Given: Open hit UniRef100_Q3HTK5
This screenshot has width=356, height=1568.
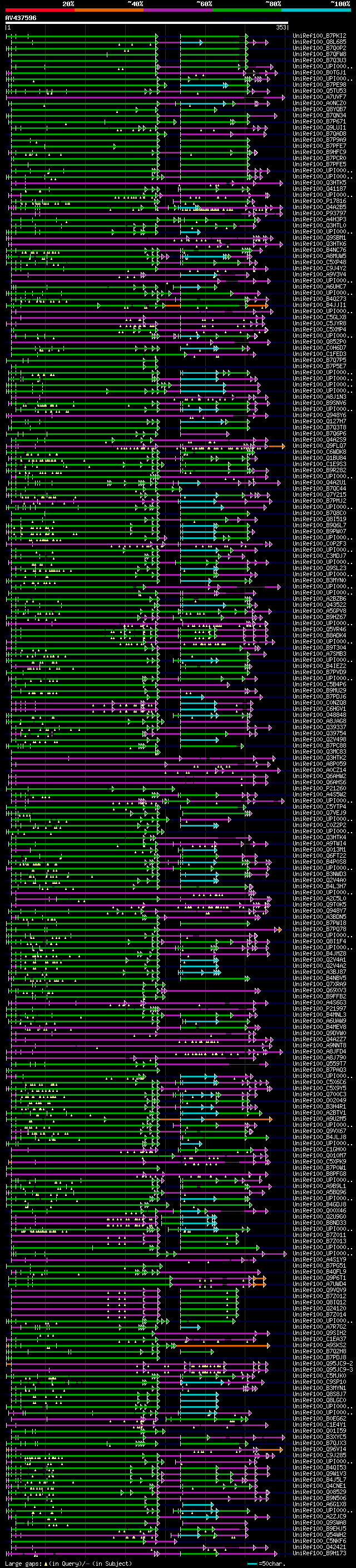Looking at the screenshot, I should tap(319, 182).
